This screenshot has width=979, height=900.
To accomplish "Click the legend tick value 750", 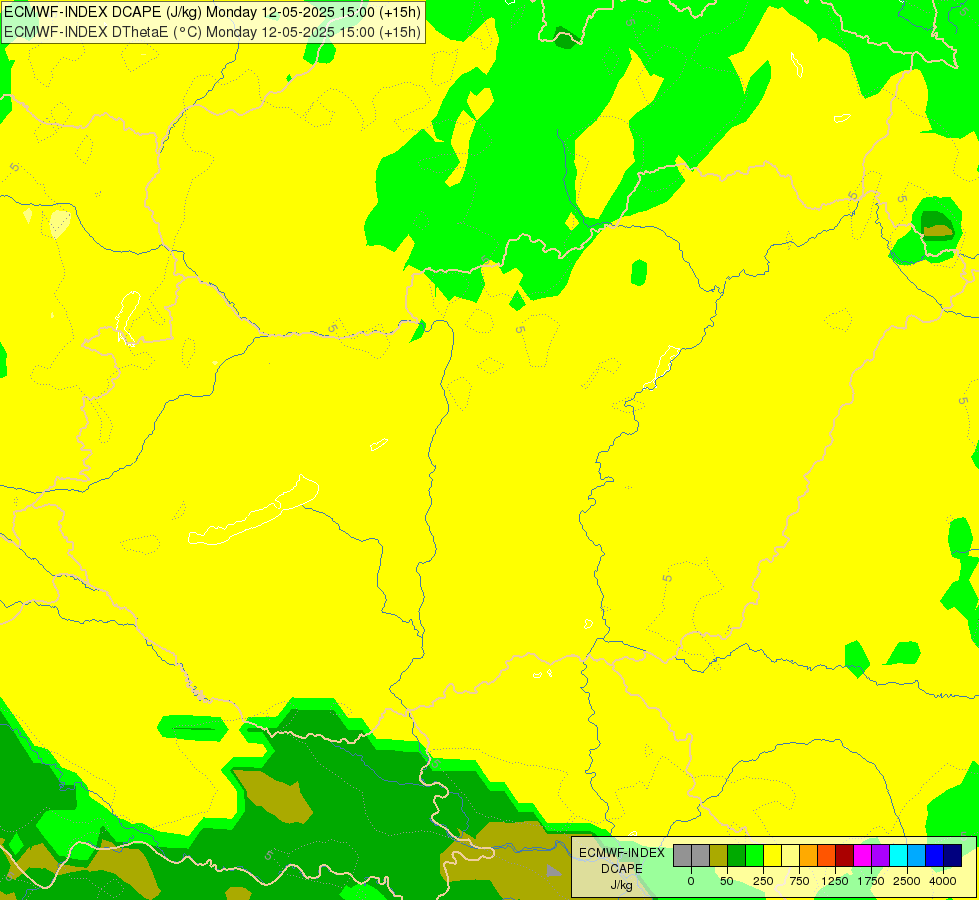I will coord(799,881).
